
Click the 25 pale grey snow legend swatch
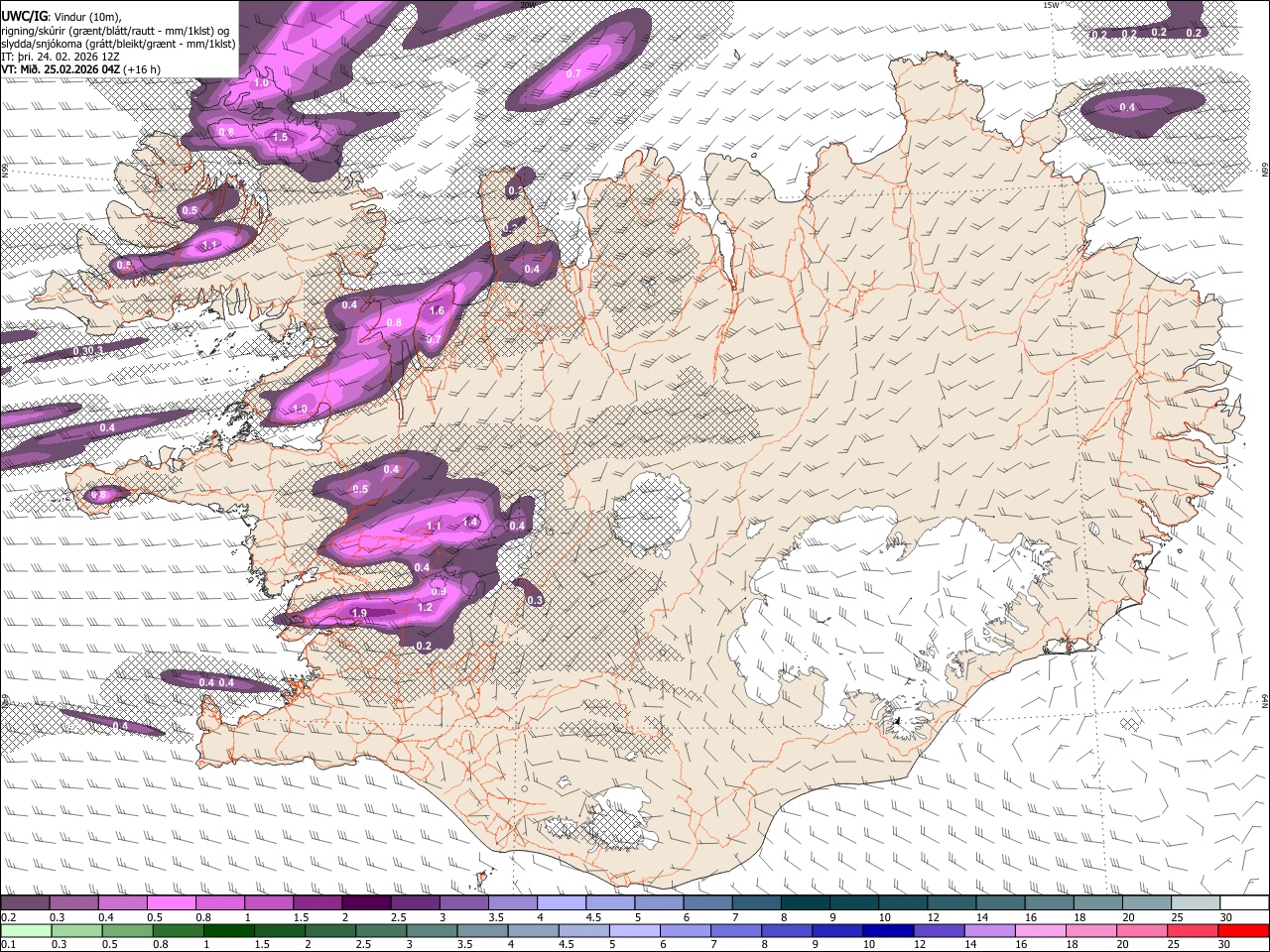click(x=1197, y=903)
